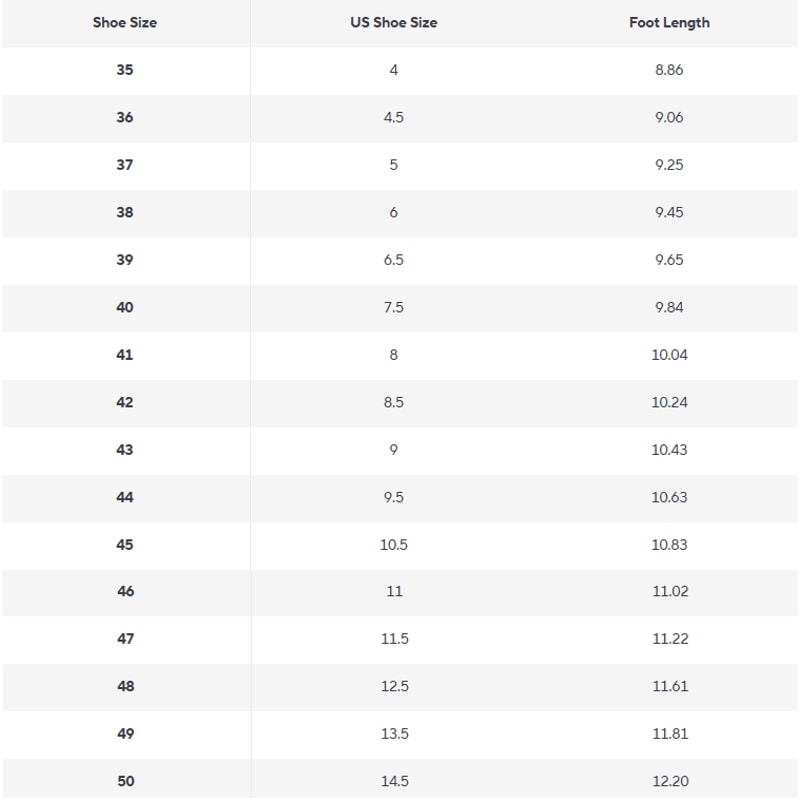This screenshot has width=800, height=800.
Task: Select the foot length value 9.45
Action: pos(669,212)
